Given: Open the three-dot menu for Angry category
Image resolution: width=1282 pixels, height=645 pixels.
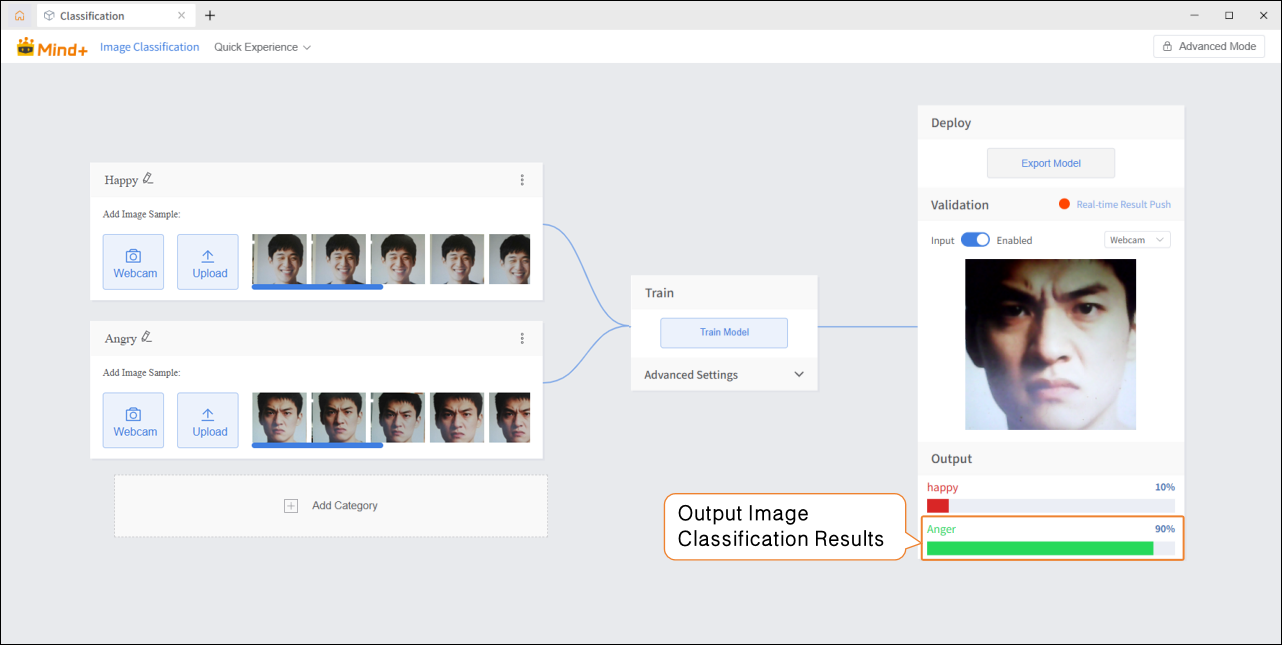Looking at the screenshot, I should click(522, 339).
